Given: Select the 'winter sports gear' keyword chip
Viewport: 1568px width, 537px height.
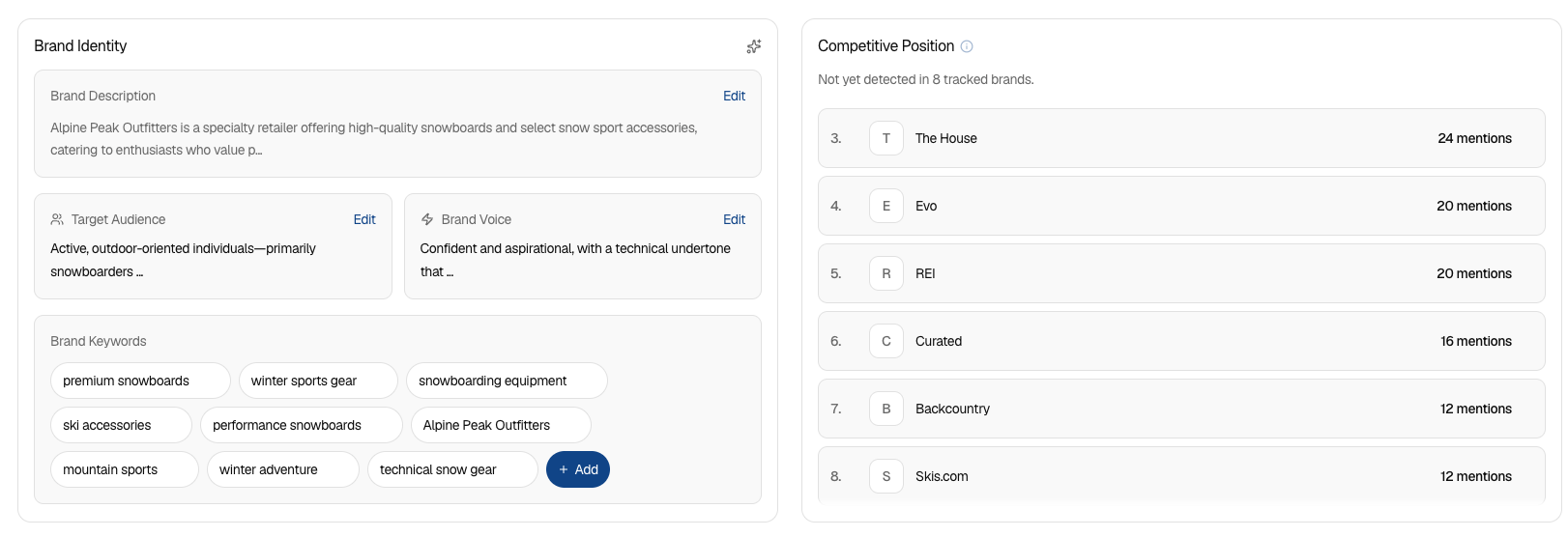Looking at the screenshot, I should (x=318, y=381).
